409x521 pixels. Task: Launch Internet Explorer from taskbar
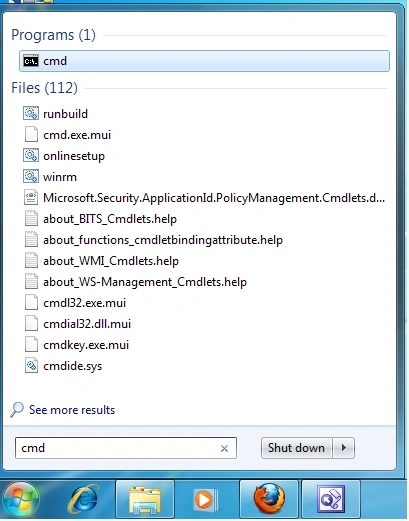click(83, 499)
